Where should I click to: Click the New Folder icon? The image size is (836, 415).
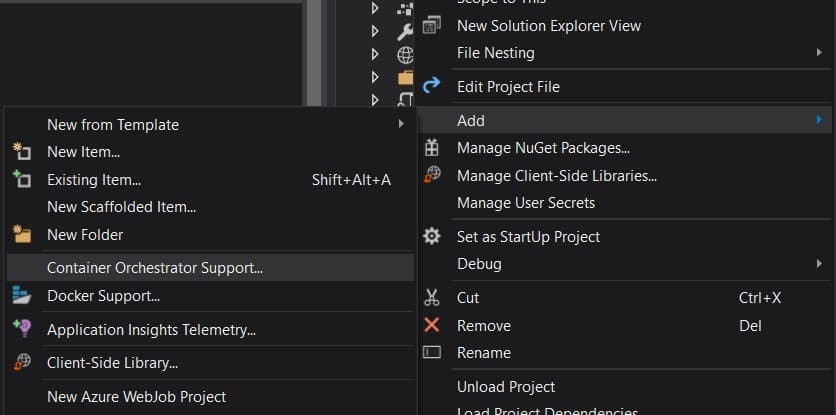tap(22, 235)
